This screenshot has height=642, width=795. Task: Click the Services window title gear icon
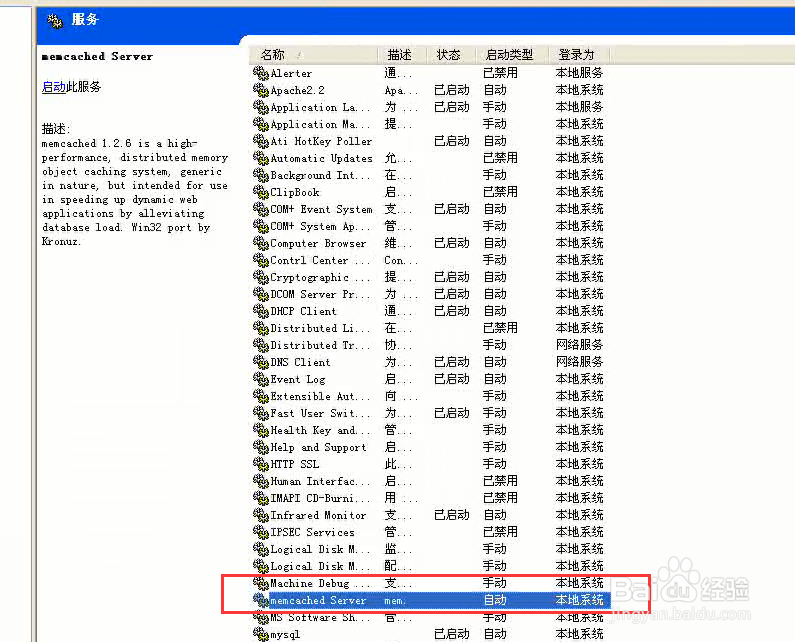pyautogui.click(x=55, y=21)
